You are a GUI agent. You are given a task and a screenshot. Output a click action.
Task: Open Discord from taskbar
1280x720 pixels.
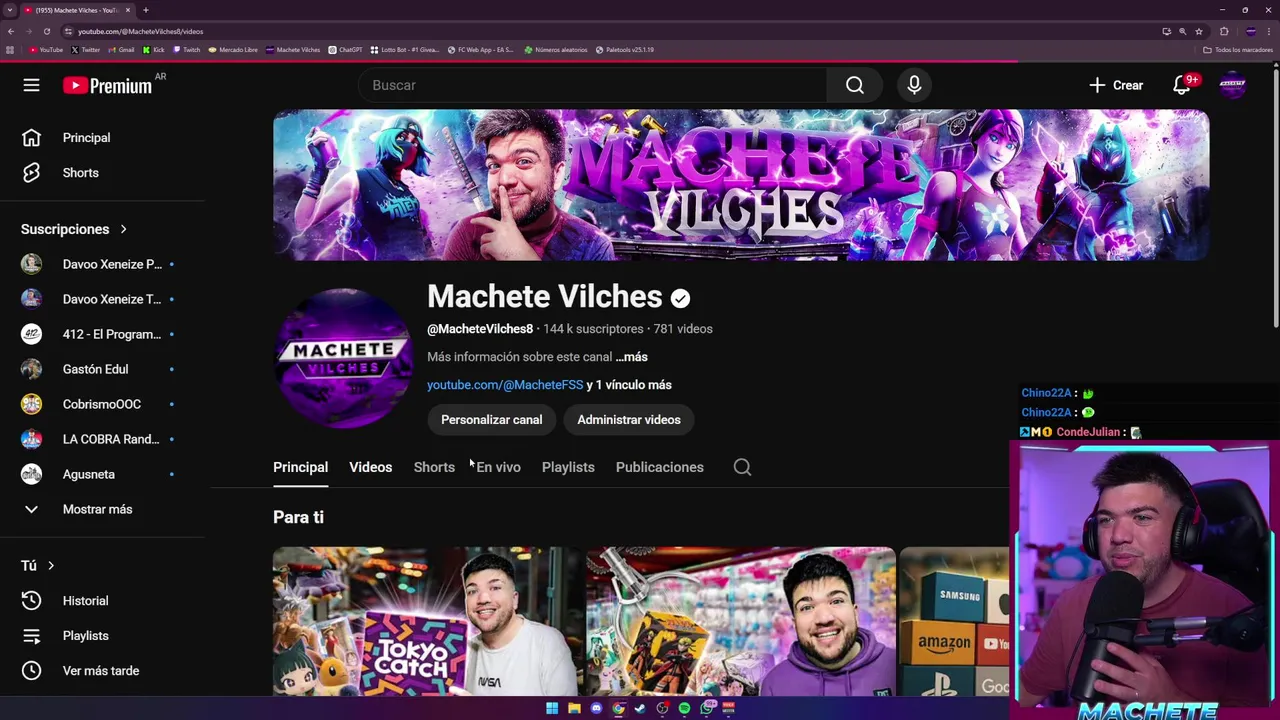point(596,708)
